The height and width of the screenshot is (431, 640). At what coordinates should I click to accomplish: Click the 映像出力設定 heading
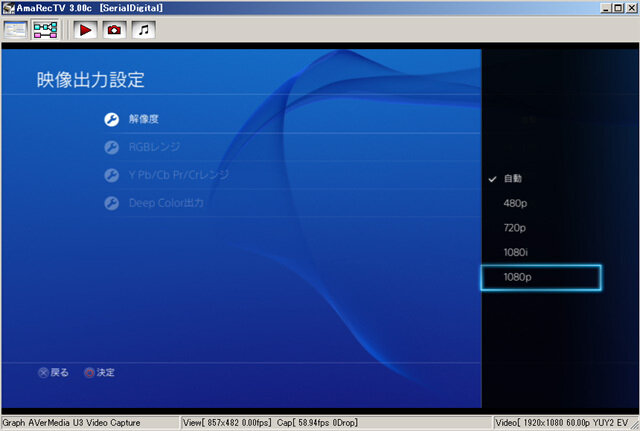point(91,80)
